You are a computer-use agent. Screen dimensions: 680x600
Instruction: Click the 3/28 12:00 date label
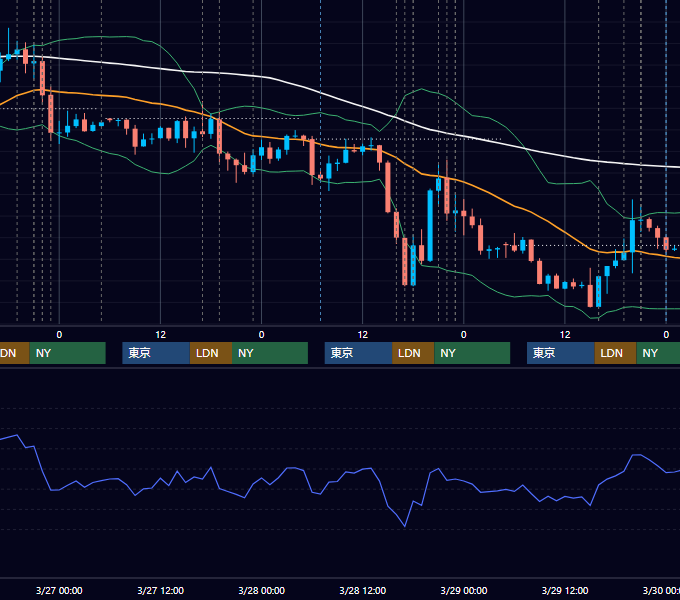point(363,590)
